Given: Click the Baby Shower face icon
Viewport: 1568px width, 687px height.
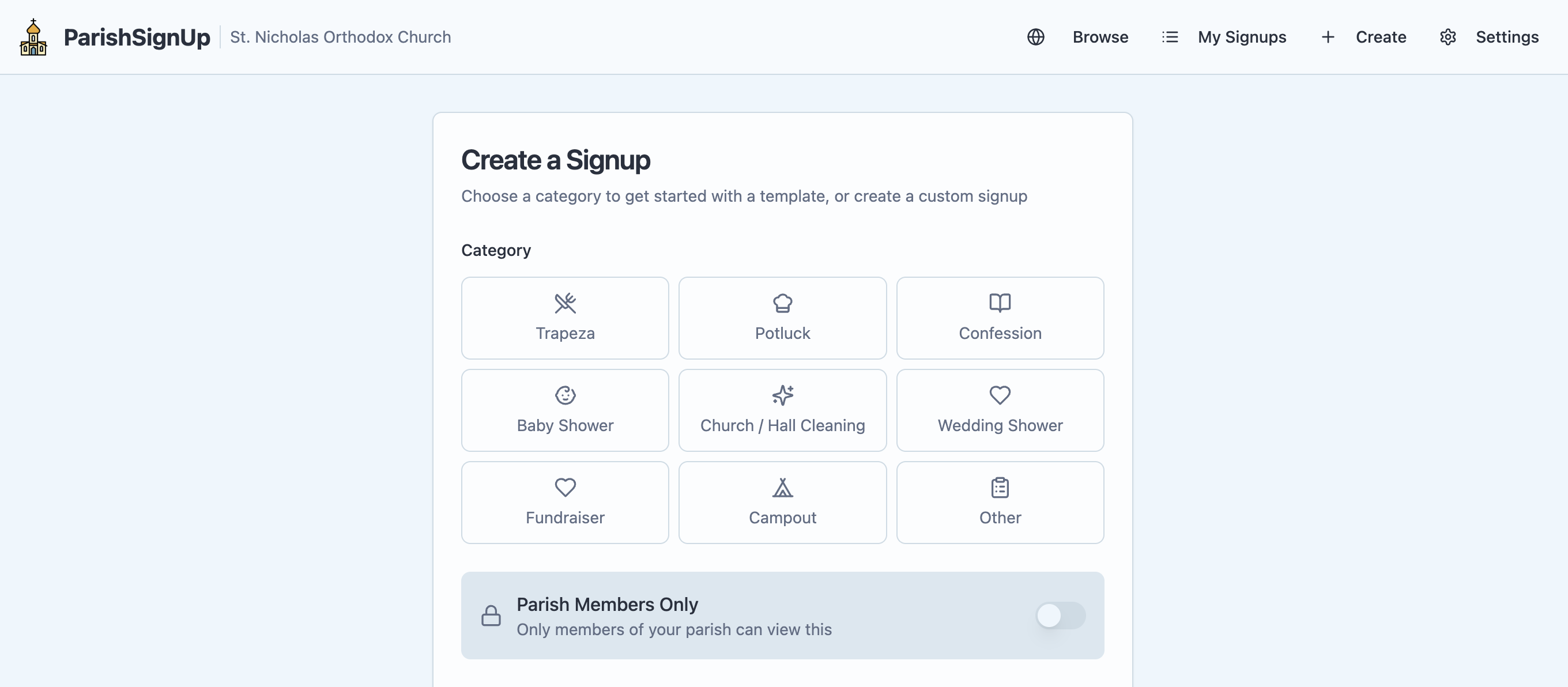Looking at the screenshot, I should [565, 395].
